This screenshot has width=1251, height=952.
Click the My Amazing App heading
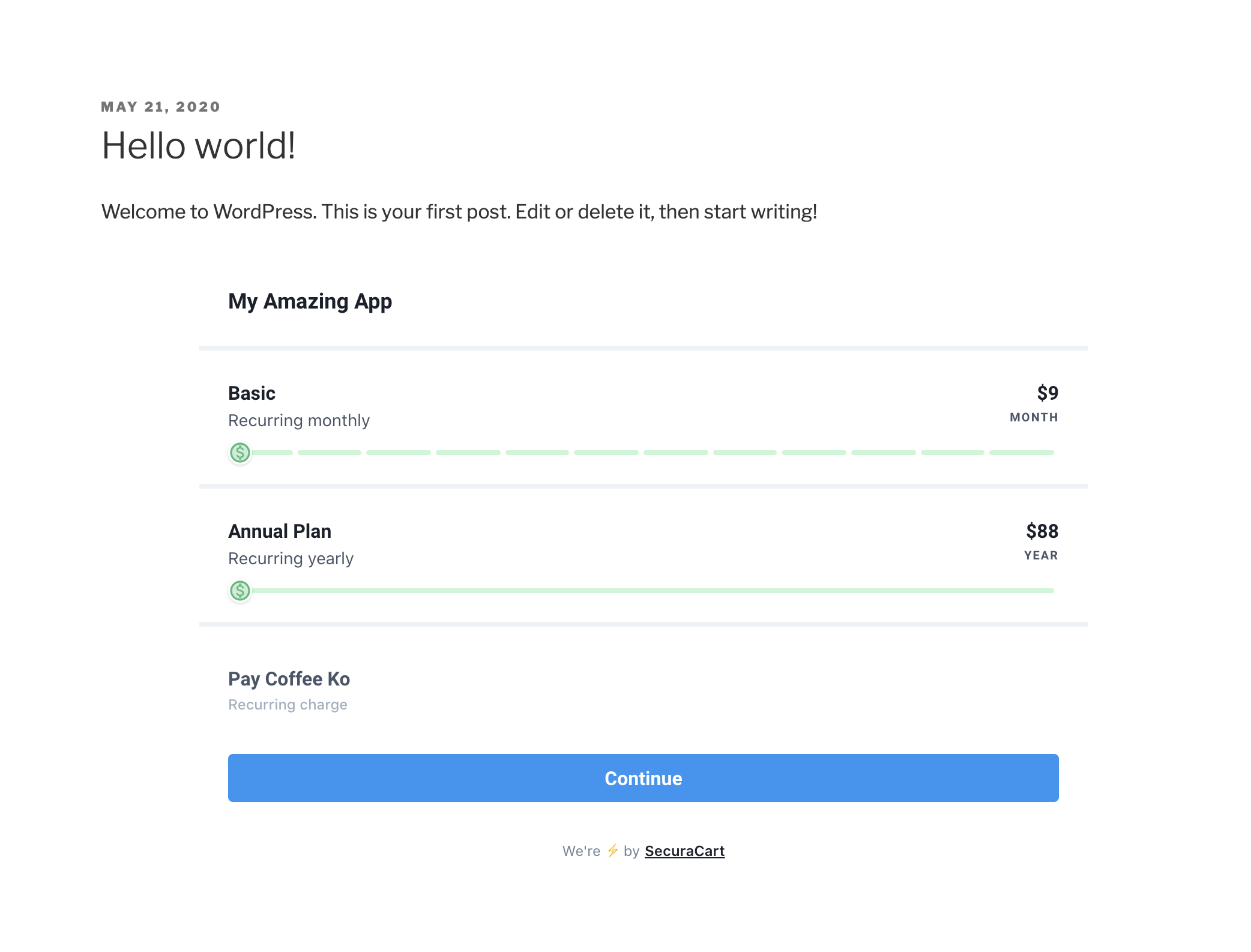pyautogui.click(x=310, y=301)
